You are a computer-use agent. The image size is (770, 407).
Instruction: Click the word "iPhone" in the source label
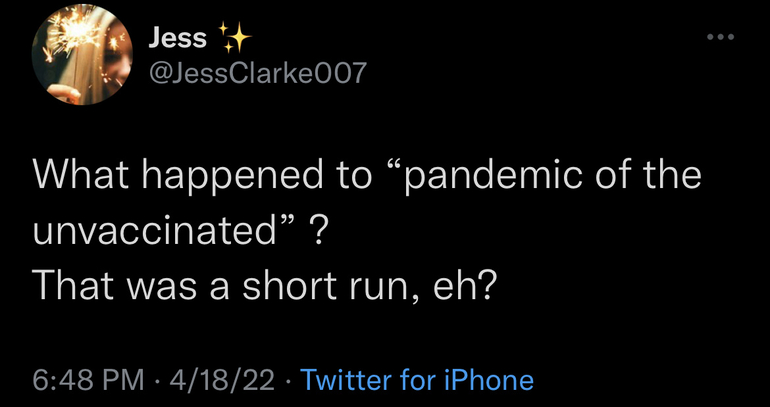point(488,380)
